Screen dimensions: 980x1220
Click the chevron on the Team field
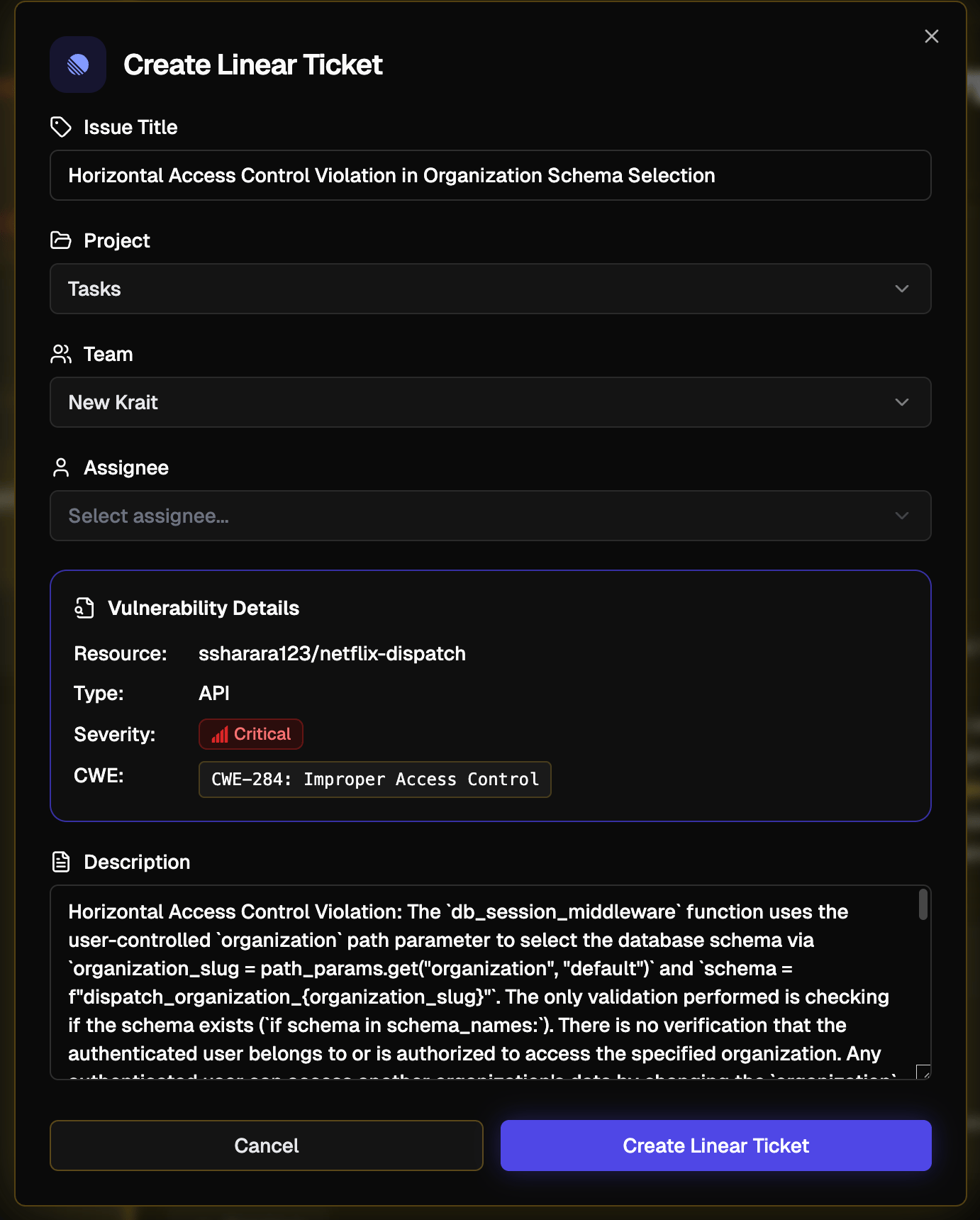click(x=902, y=402)
